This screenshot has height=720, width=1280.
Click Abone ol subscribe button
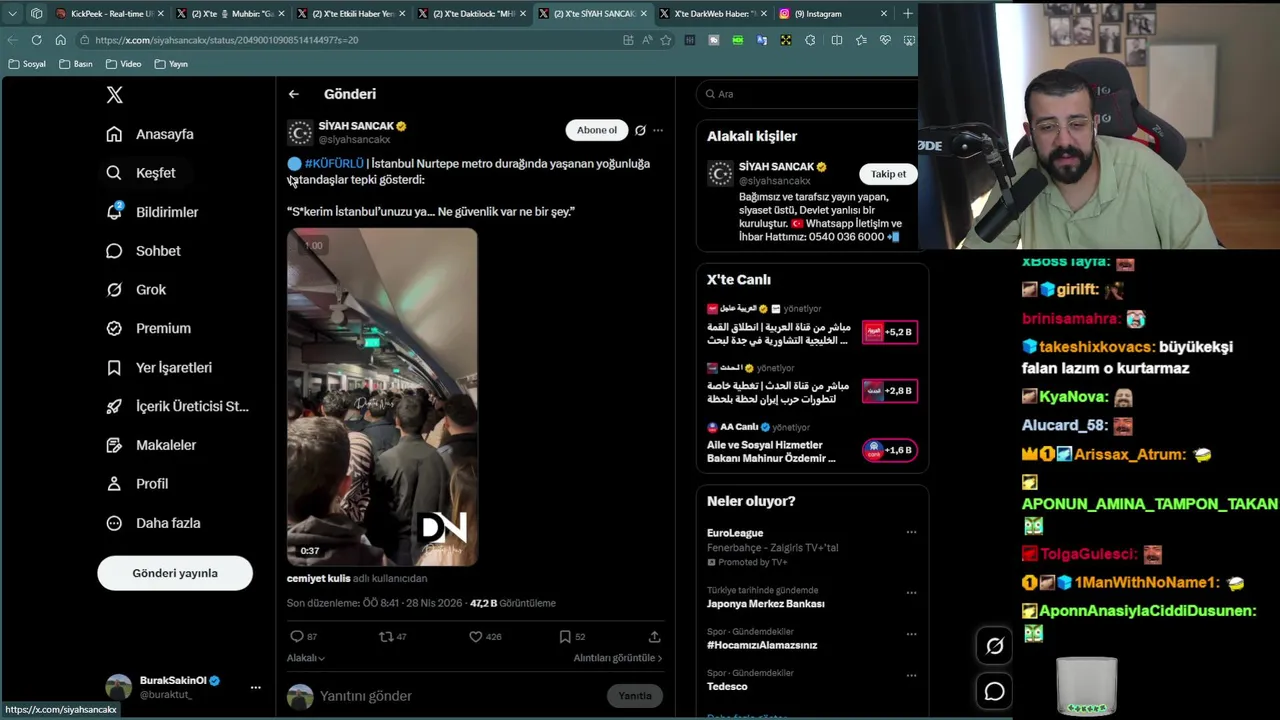[x=597, y=130]
